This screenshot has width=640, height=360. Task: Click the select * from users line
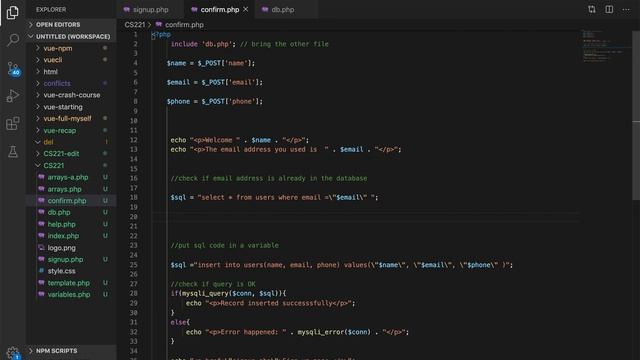(274, 198)
